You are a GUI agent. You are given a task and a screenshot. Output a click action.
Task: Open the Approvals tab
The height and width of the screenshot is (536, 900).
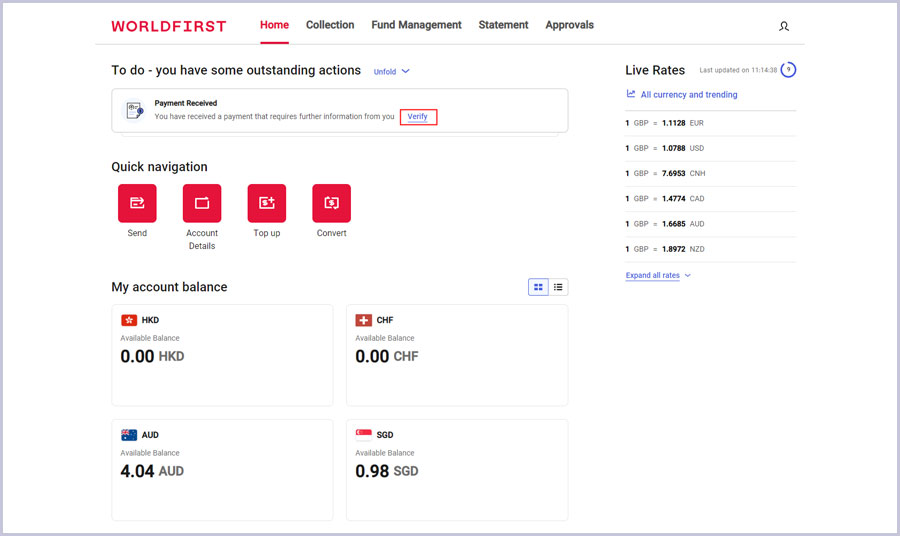[x=570, y=25]
